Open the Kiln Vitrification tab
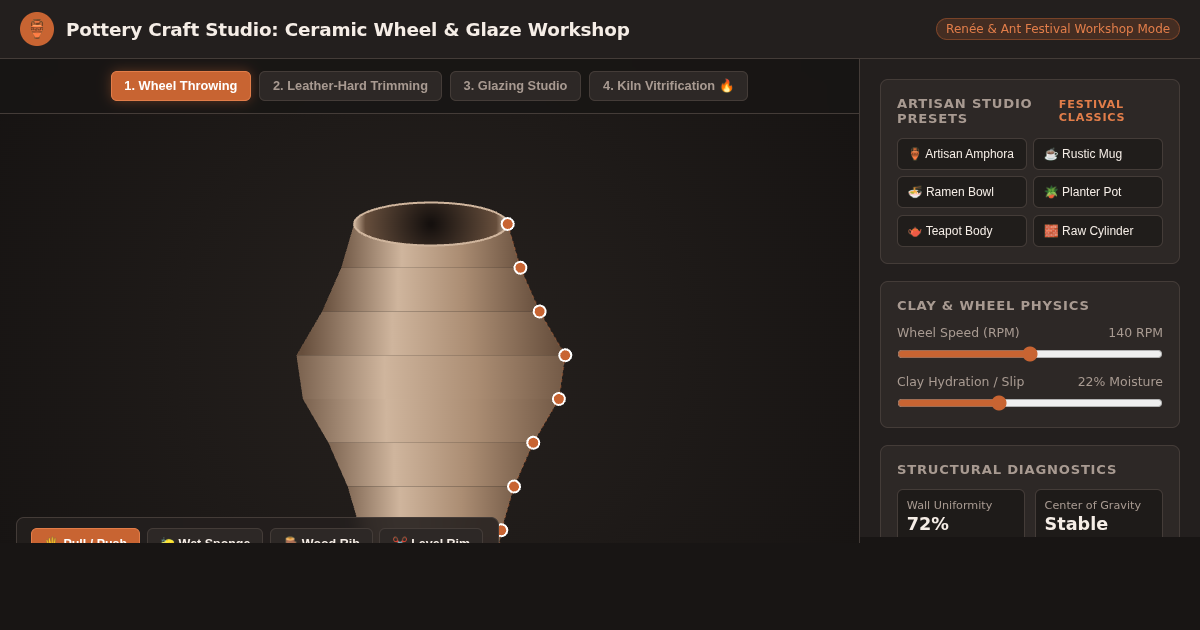1200x630 pixels. (668, 86)
